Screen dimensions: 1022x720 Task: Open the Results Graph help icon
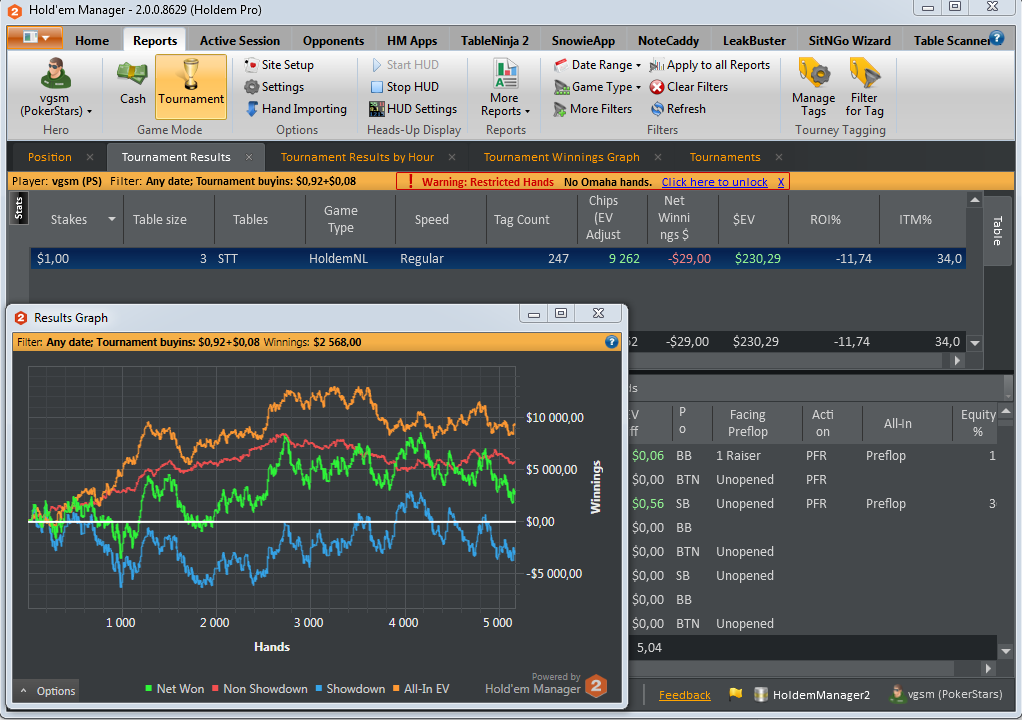pyautogui.click(x=611, y=341)
